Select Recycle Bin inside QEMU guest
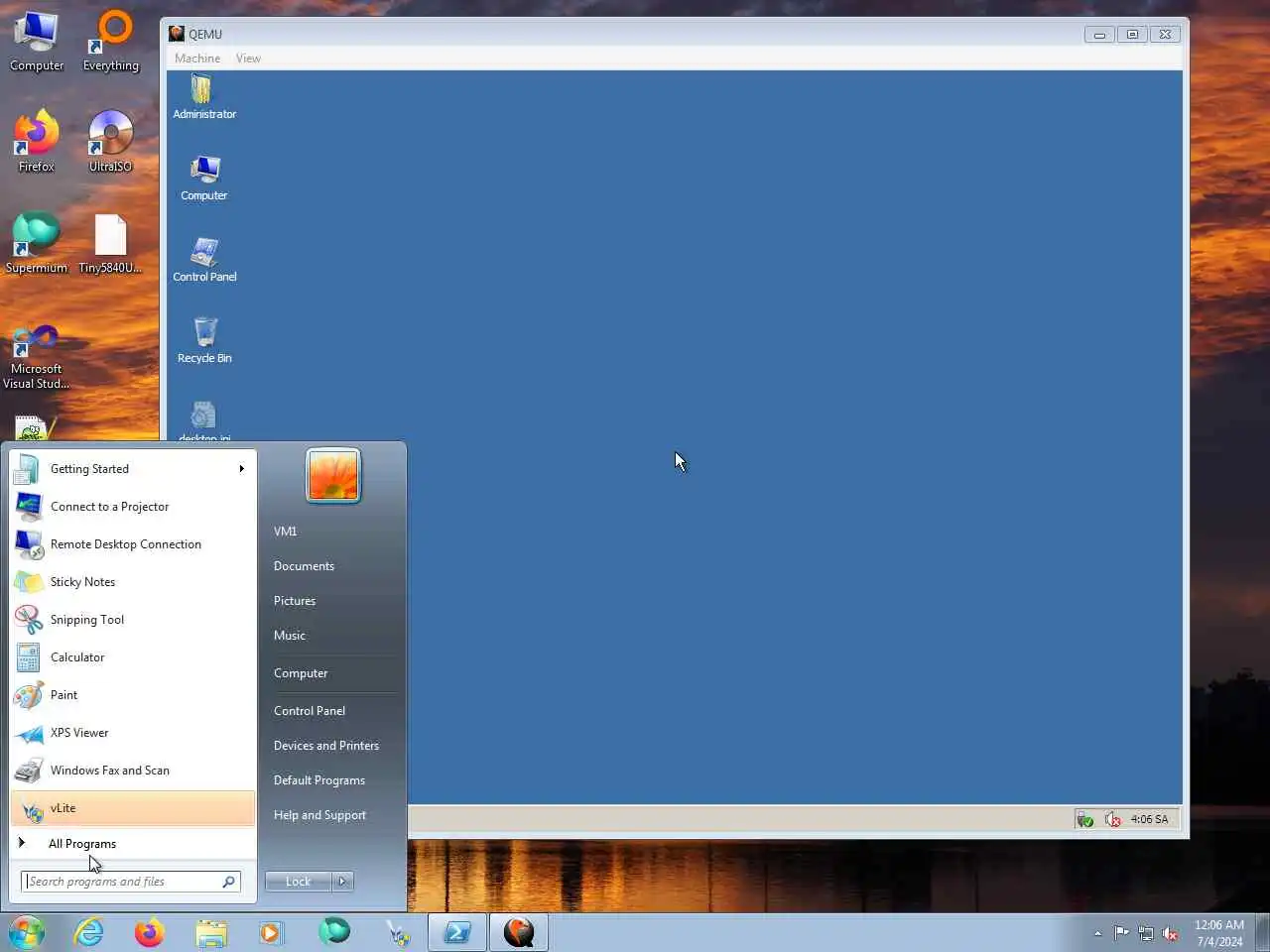 tap(204, 341)
